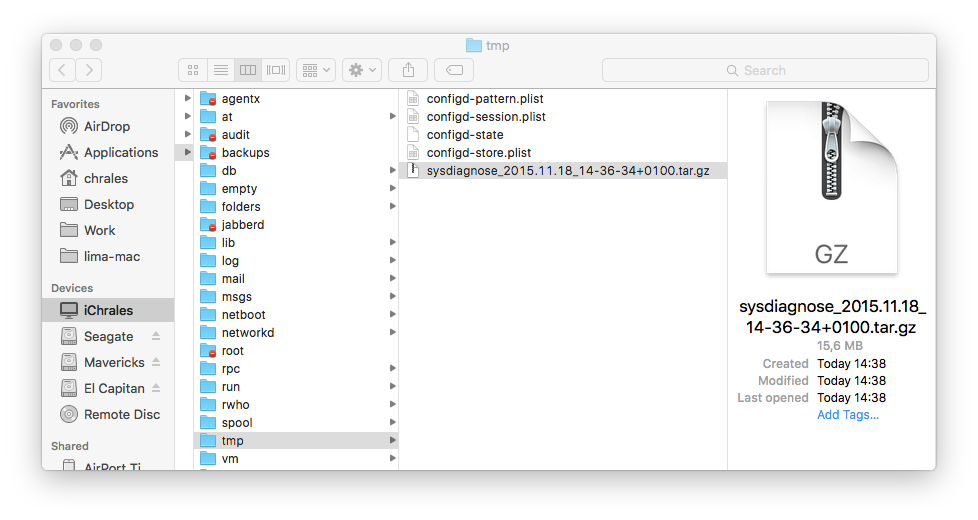Expand the folders directory arrow
Image resolution: width=978 pixels, height=520 pixels.
[x=392, y=206]
